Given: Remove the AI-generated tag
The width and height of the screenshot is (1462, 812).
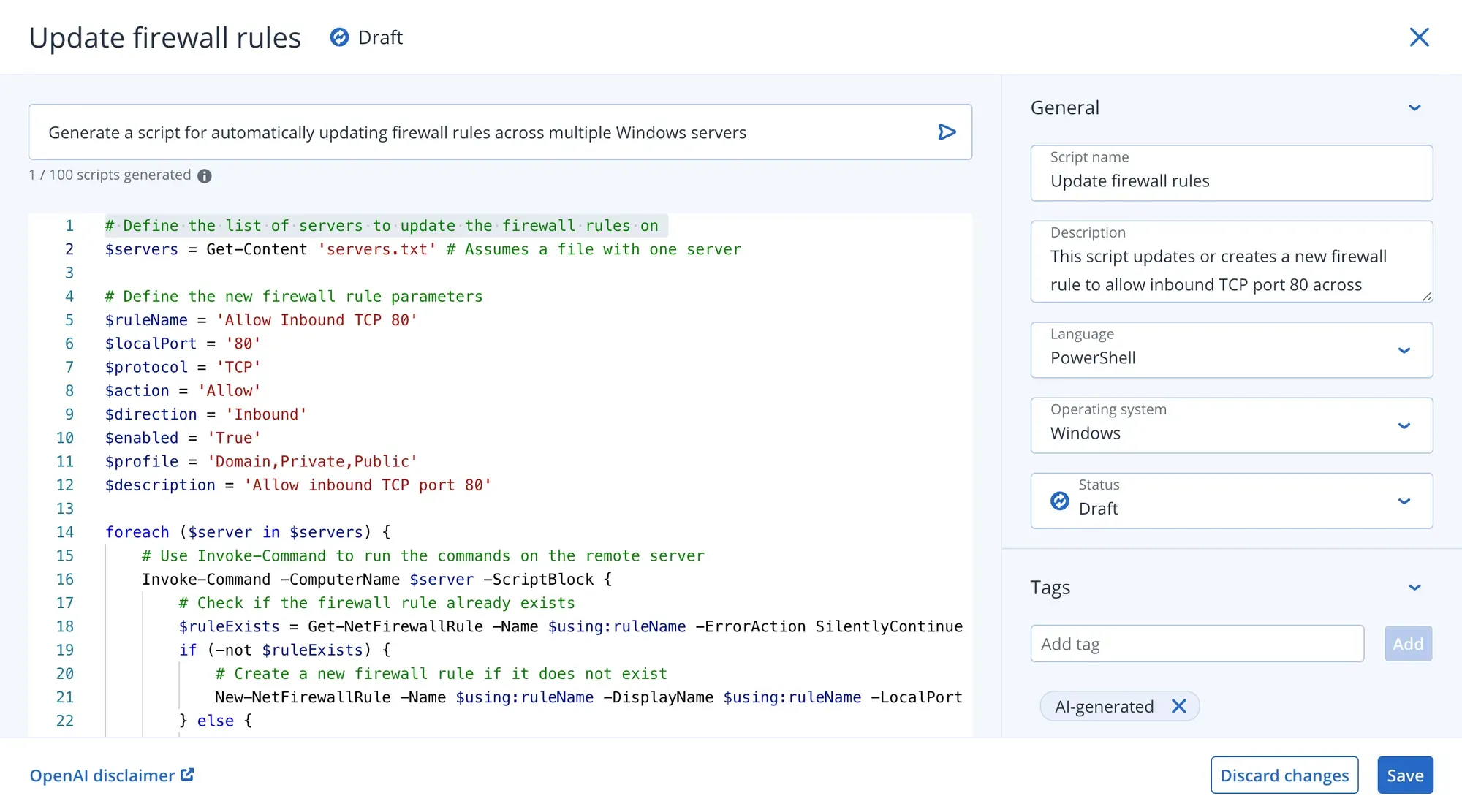Looking at the screenshot, I should (x=1178, y=706).
